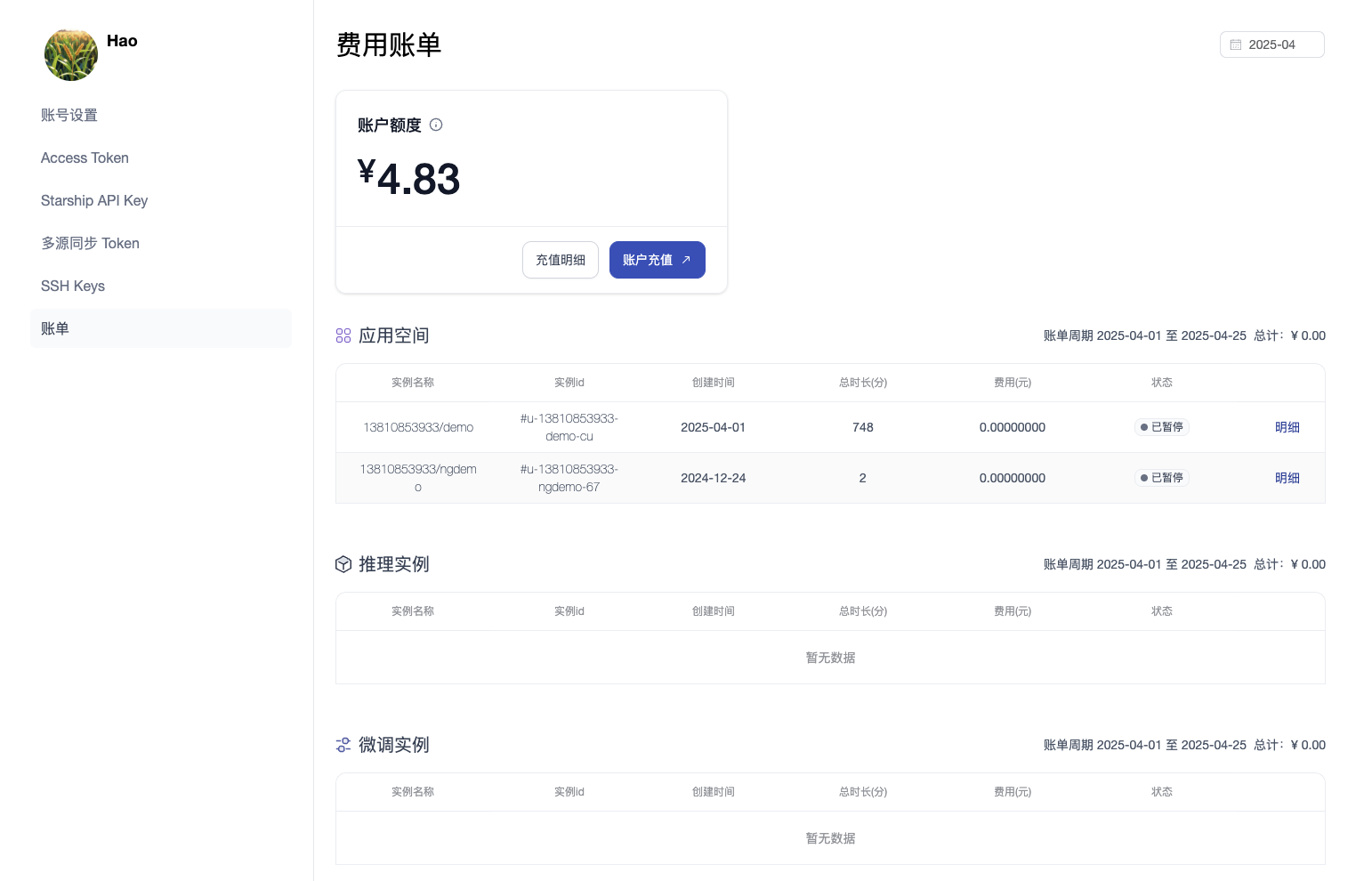Select the 账单 sidebar item
This screenshot has width=1372, height=881.
[x=55, y=328]
